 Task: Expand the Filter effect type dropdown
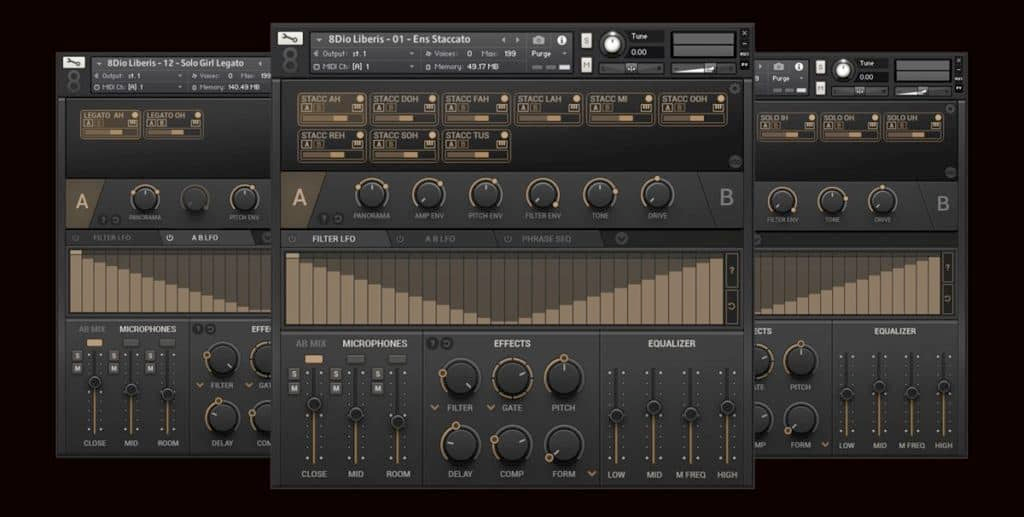[434, 408]
